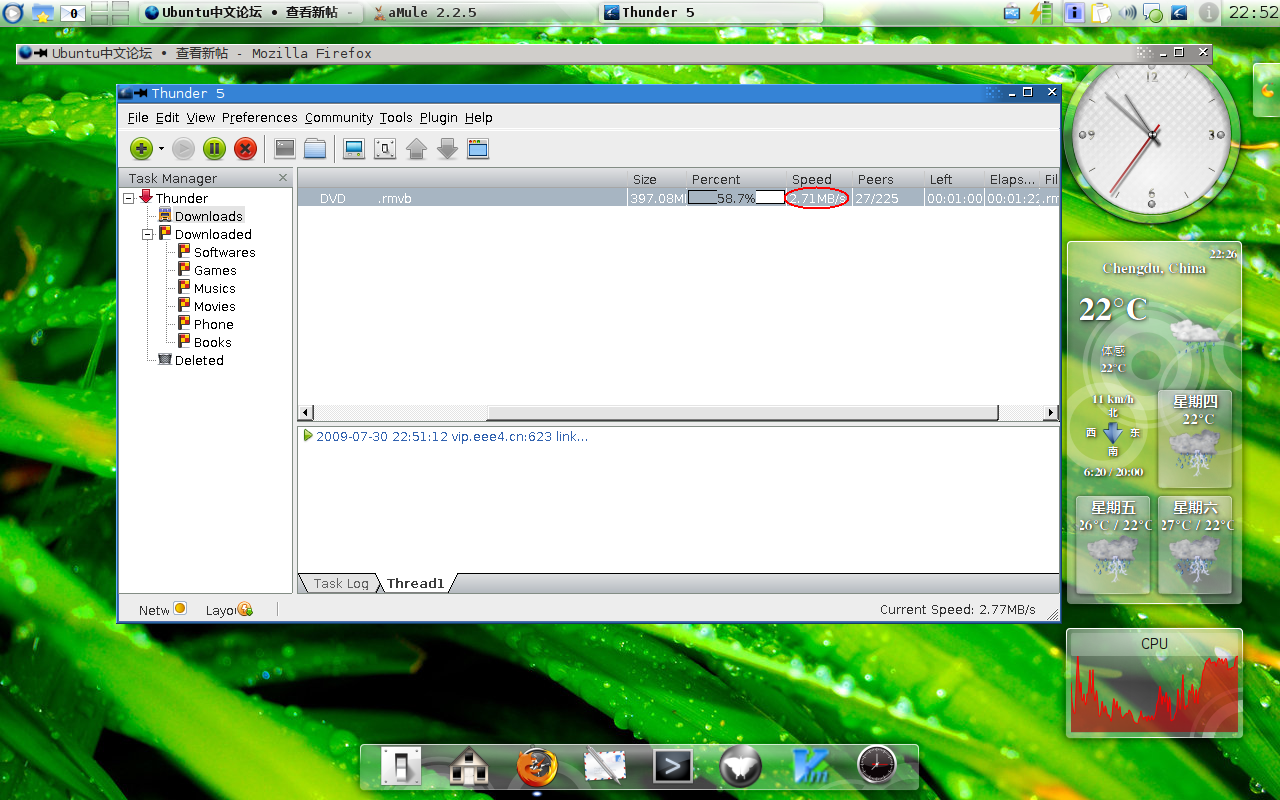Click the Netw status indicator
Viewport: 1280px width, 800px height.
(x=162, y=609)
